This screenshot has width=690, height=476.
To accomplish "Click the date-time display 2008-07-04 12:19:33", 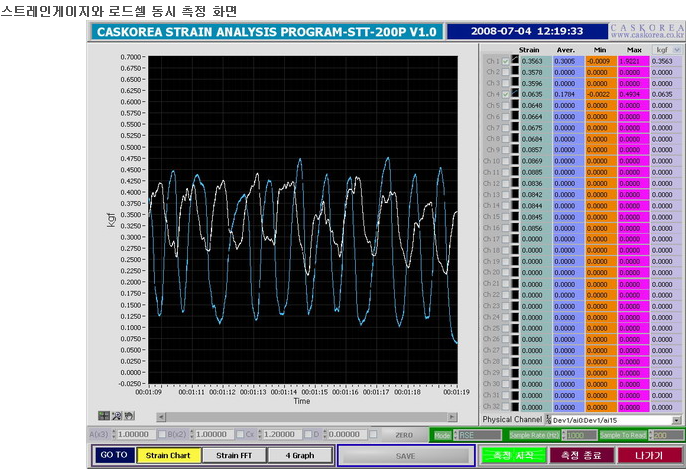I will pyautogui.click(x=527, y=31).
